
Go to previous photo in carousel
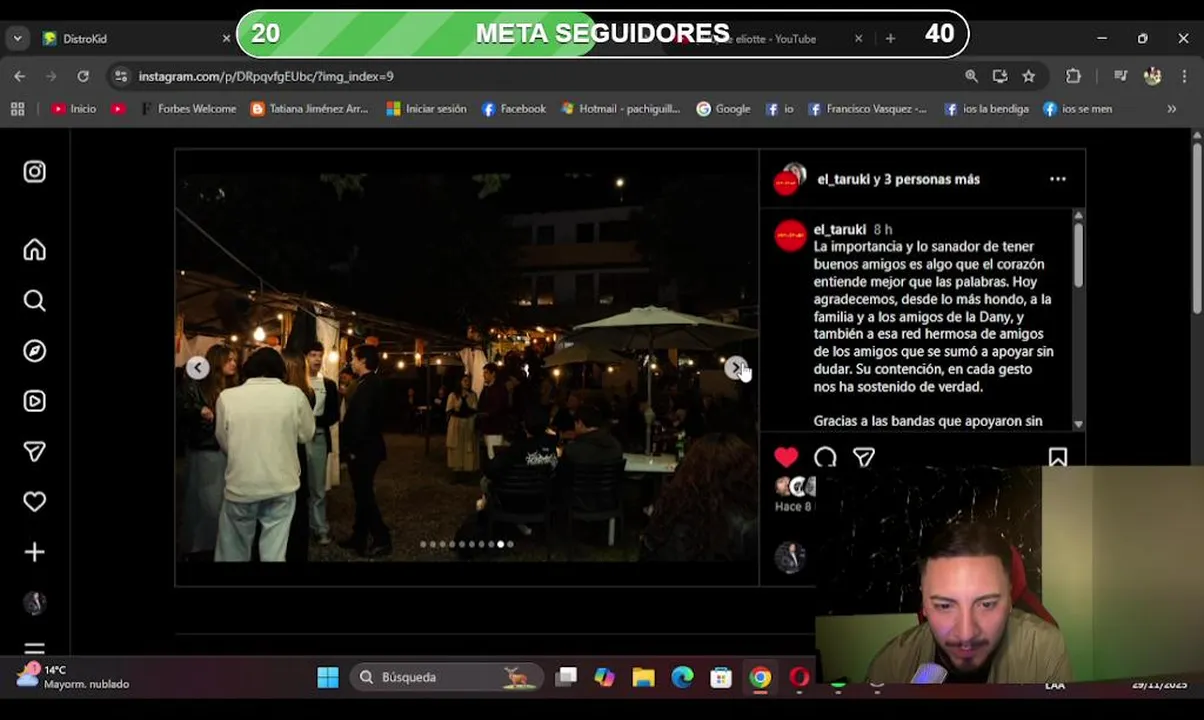(x=198, y=368)
